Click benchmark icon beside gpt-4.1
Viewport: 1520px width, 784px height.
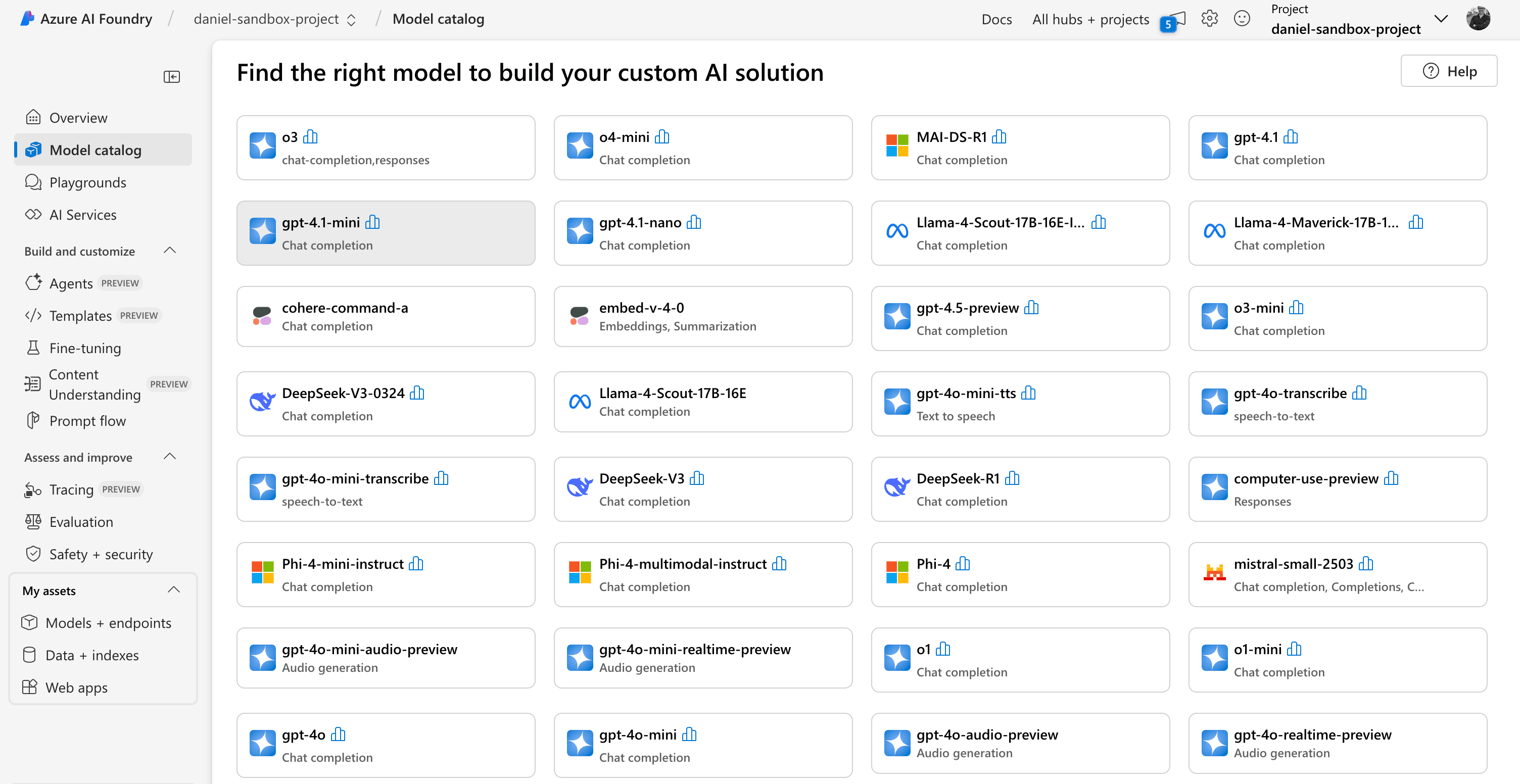pos(1291,137)
